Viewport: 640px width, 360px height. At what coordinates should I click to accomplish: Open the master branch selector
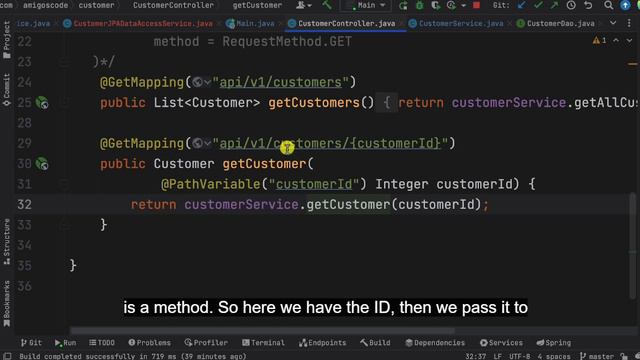[x=596, y=356]
